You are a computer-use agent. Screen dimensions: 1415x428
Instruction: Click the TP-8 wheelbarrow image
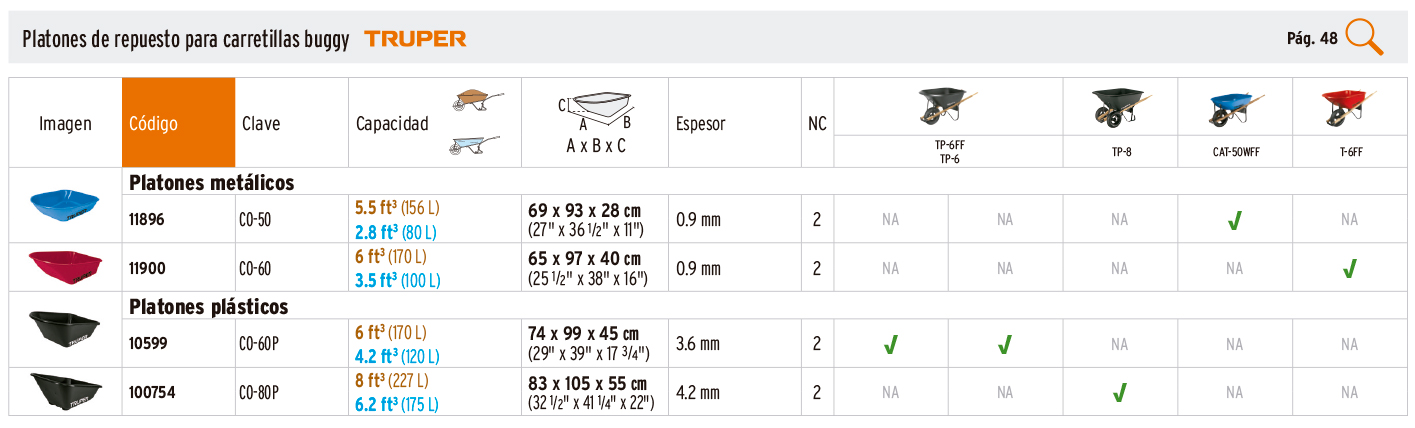pos(1120,107)
